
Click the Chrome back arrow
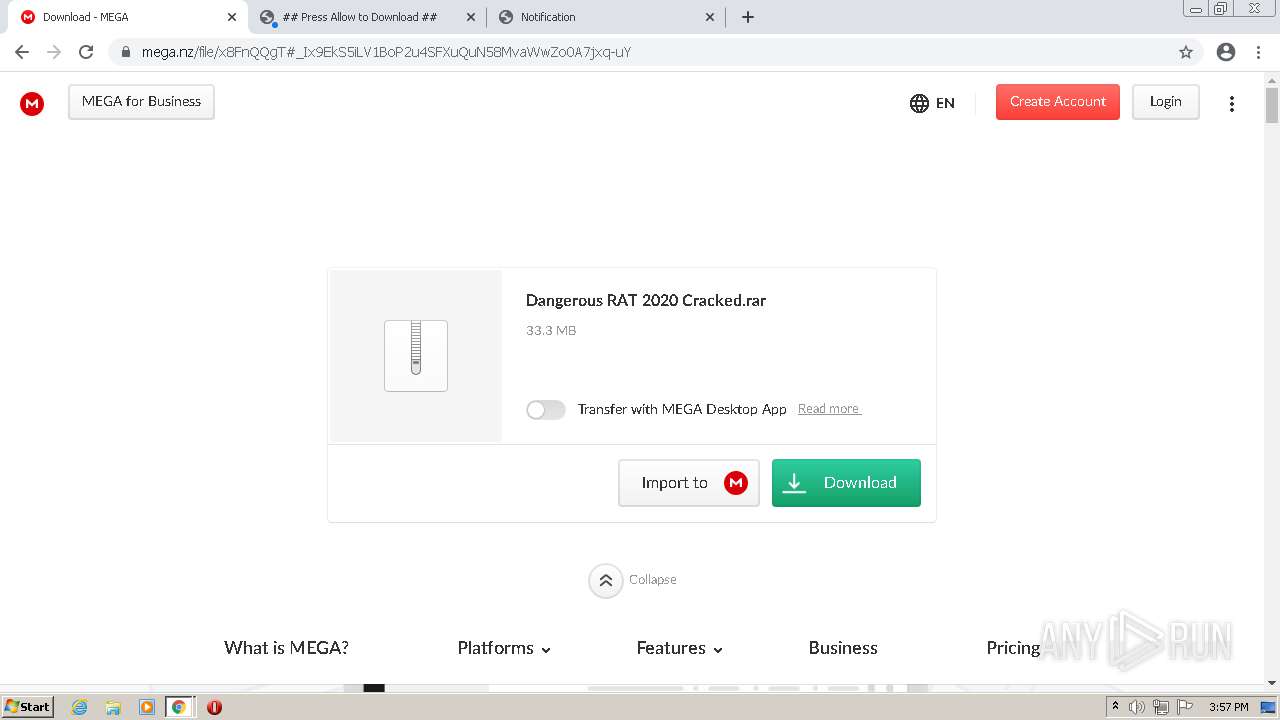22,52
